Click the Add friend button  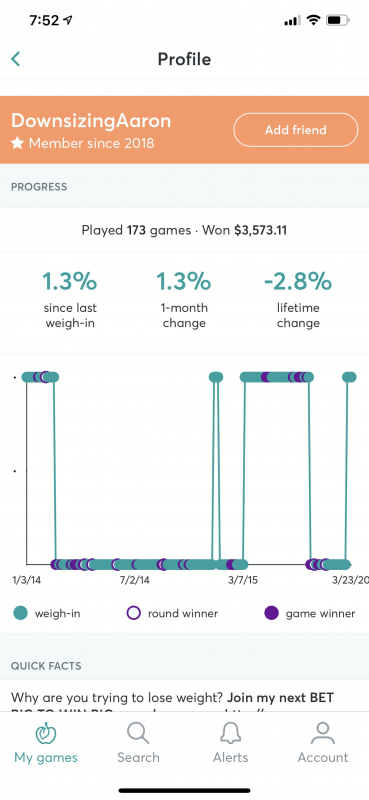pyautogui.click(x=296, y=130)
